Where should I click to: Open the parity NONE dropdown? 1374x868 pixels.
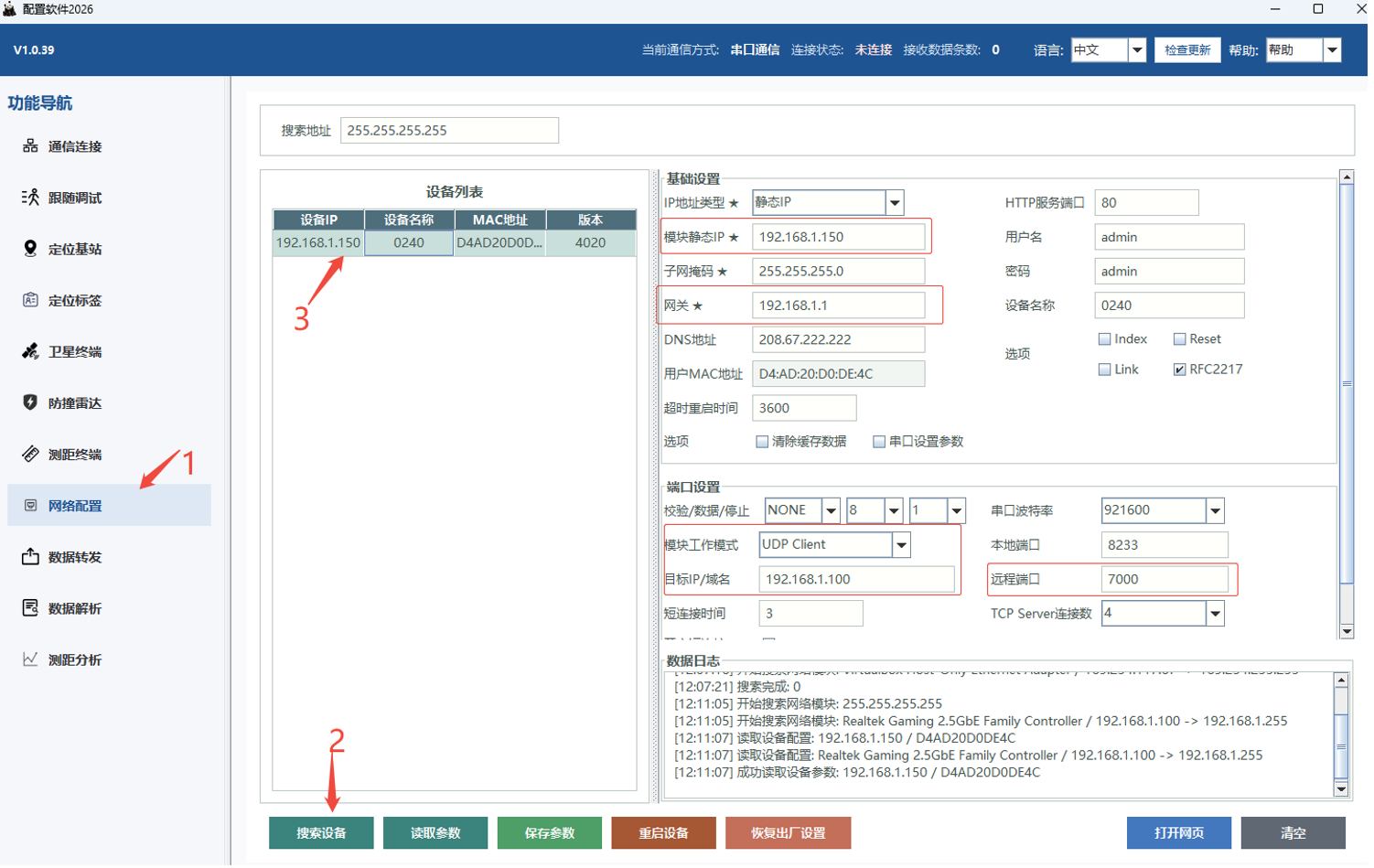[831, 511]
